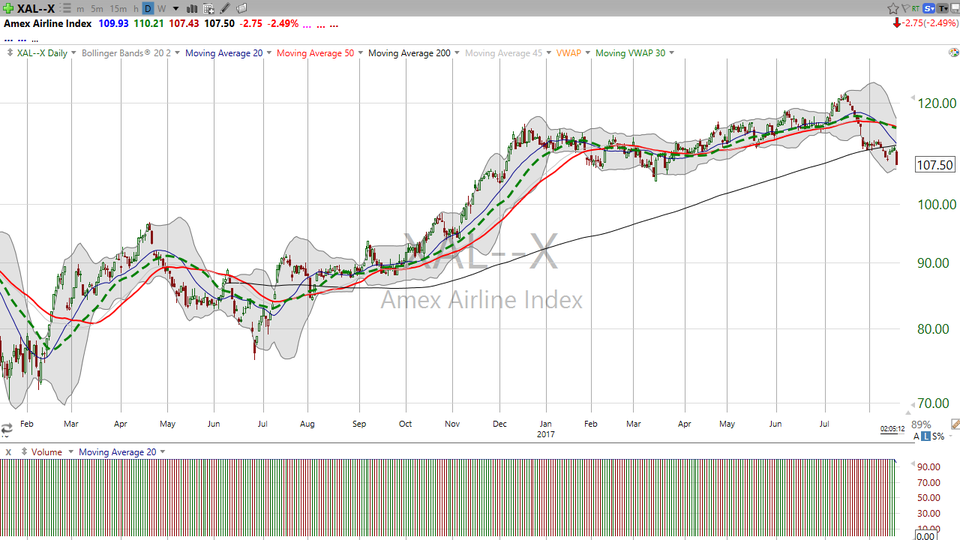The height and width of the screenshot is (540, 960).
Task: Click the percent change -2.49% in header
Action: point(282,23)
